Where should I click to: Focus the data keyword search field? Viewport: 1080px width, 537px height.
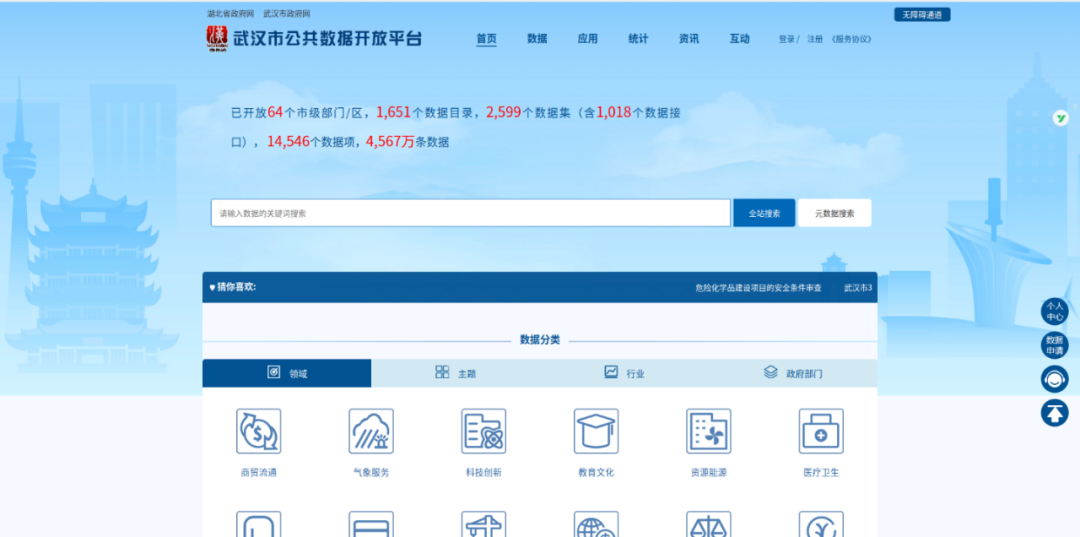tap(470, 213)
